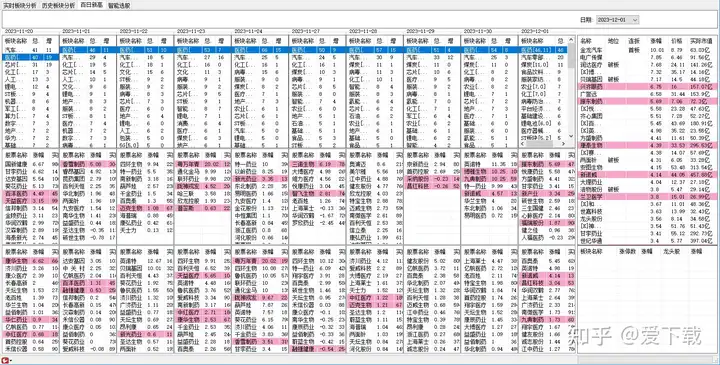Click the red icon in the status bar
The width and height of the screenshot is (720, 365).
click(x=6, y=361)
